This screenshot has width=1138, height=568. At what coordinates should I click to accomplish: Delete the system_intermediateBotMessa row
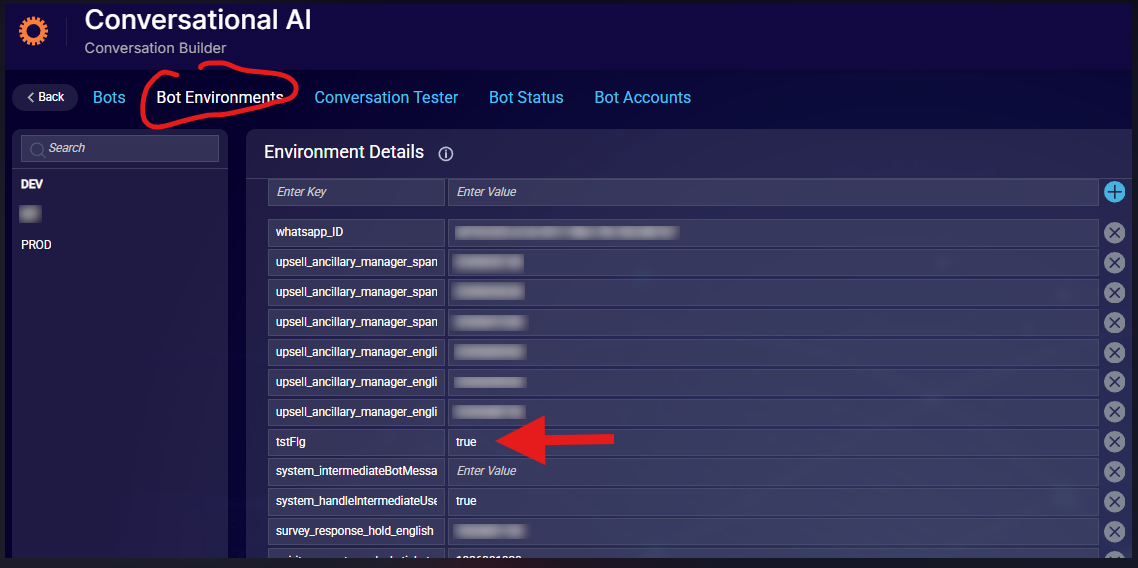[x=1114, y=472]
